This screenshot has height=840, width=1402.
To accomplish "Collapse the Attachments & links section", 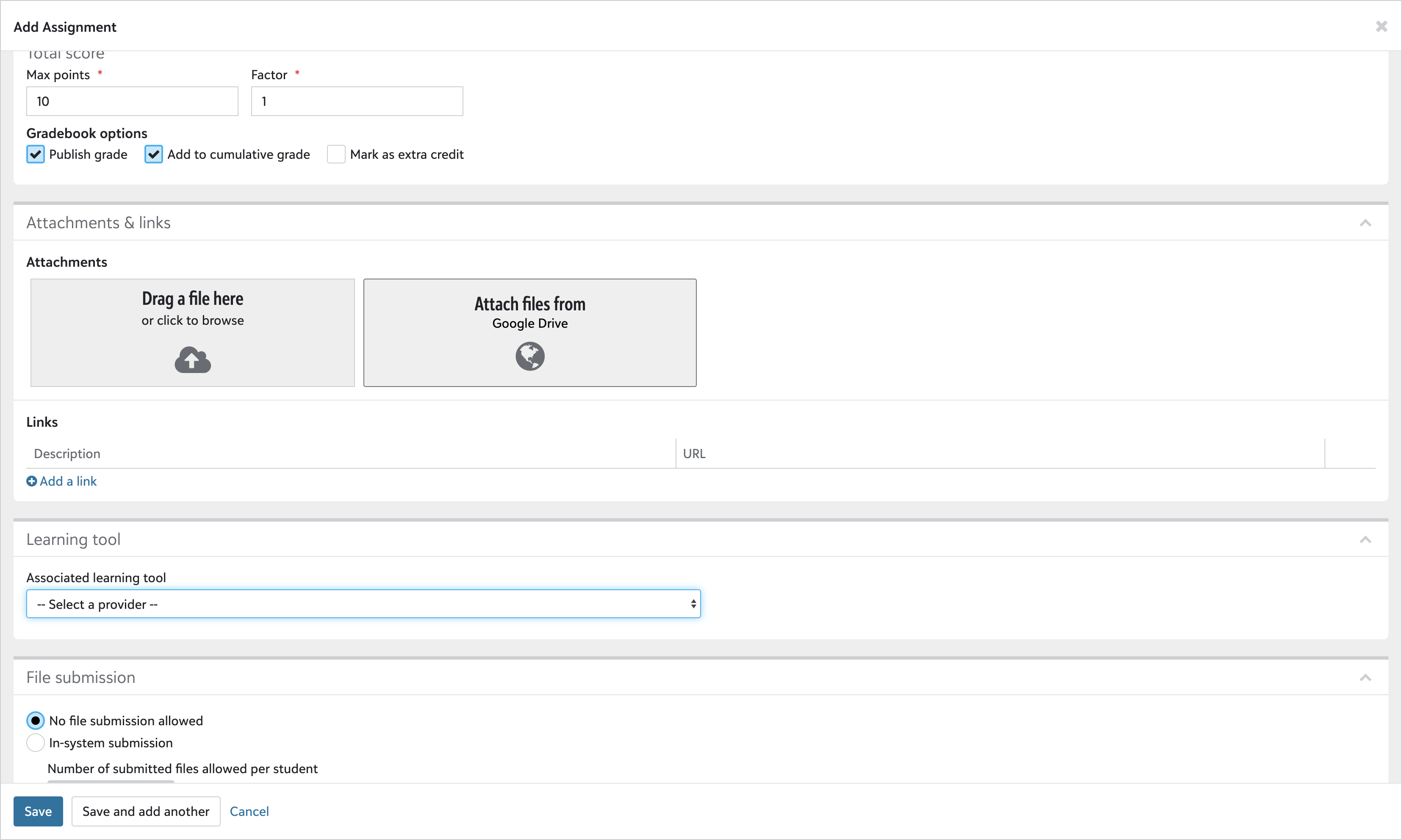I will [x=1365, y=223].
